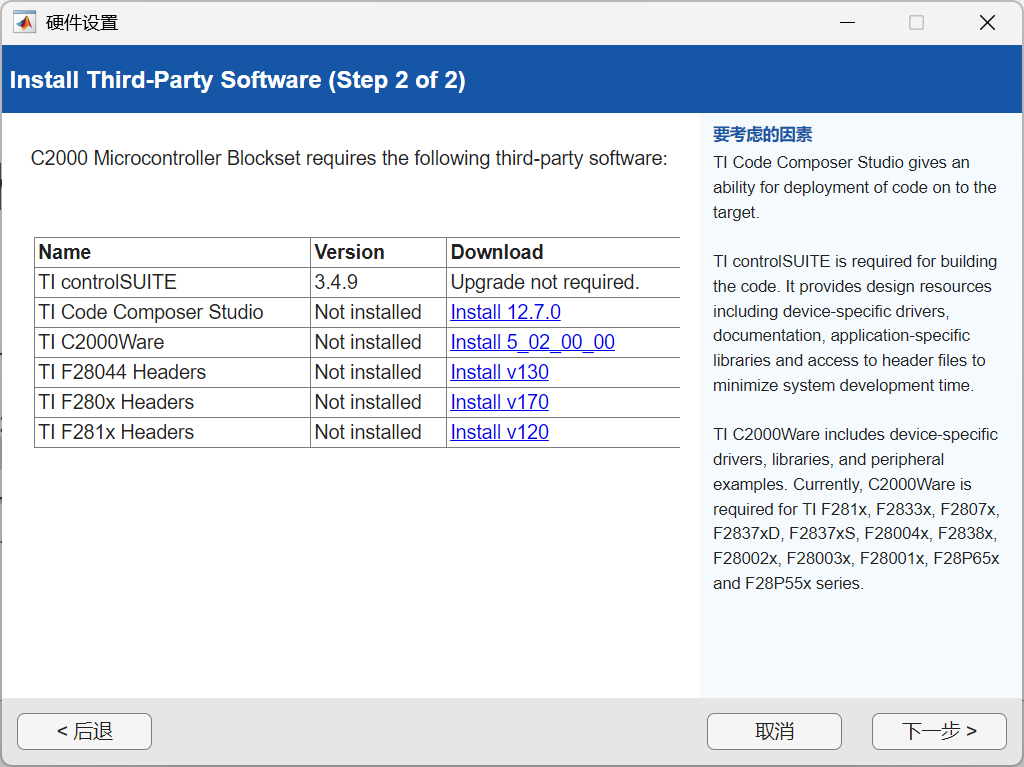
Task: Click the Upgrade not required. cell
Action: (x=564, y=282)
